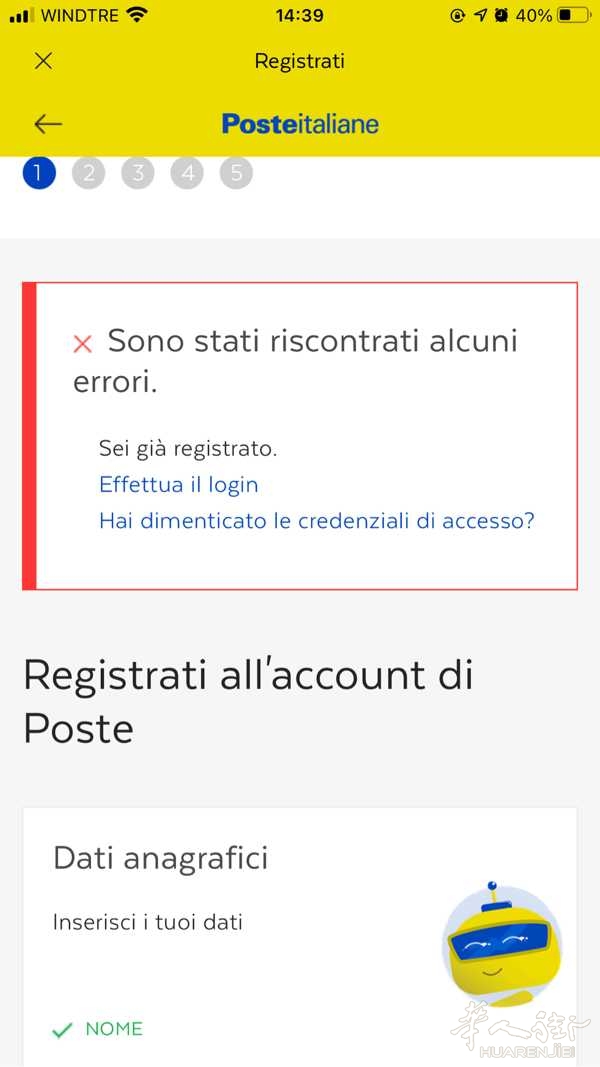This screenshot has width=600, height=1067.
Task: Jump to step 3 indicator
Action: [138, 173]
